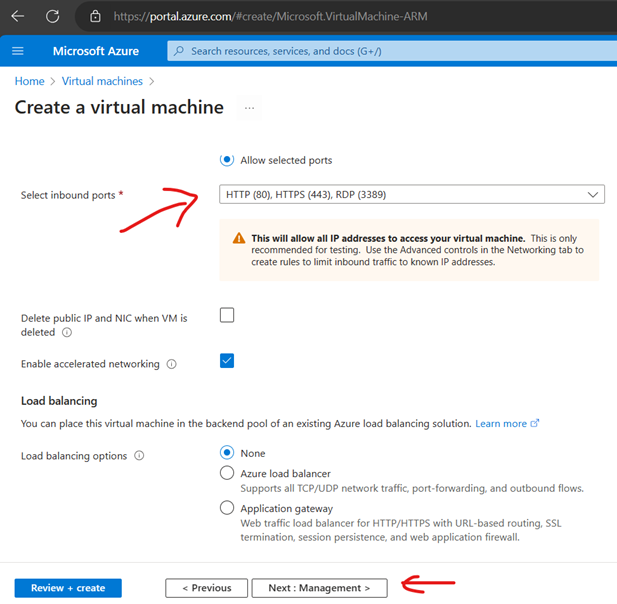
Task: Click the browser back arrow
Action: click(x=16, y=16)
